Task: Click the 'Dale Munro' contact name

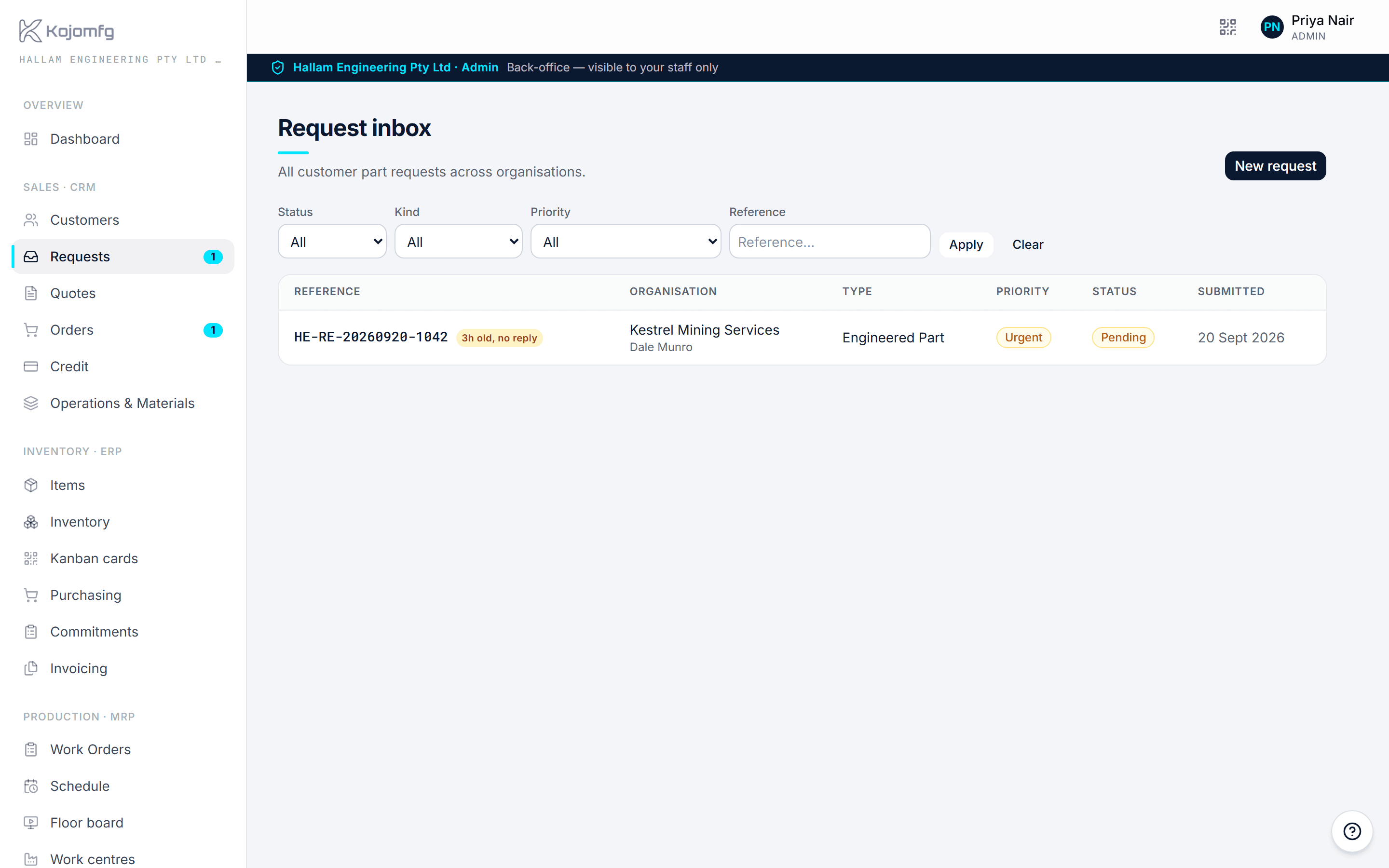Action: click(x=661, y=347)
